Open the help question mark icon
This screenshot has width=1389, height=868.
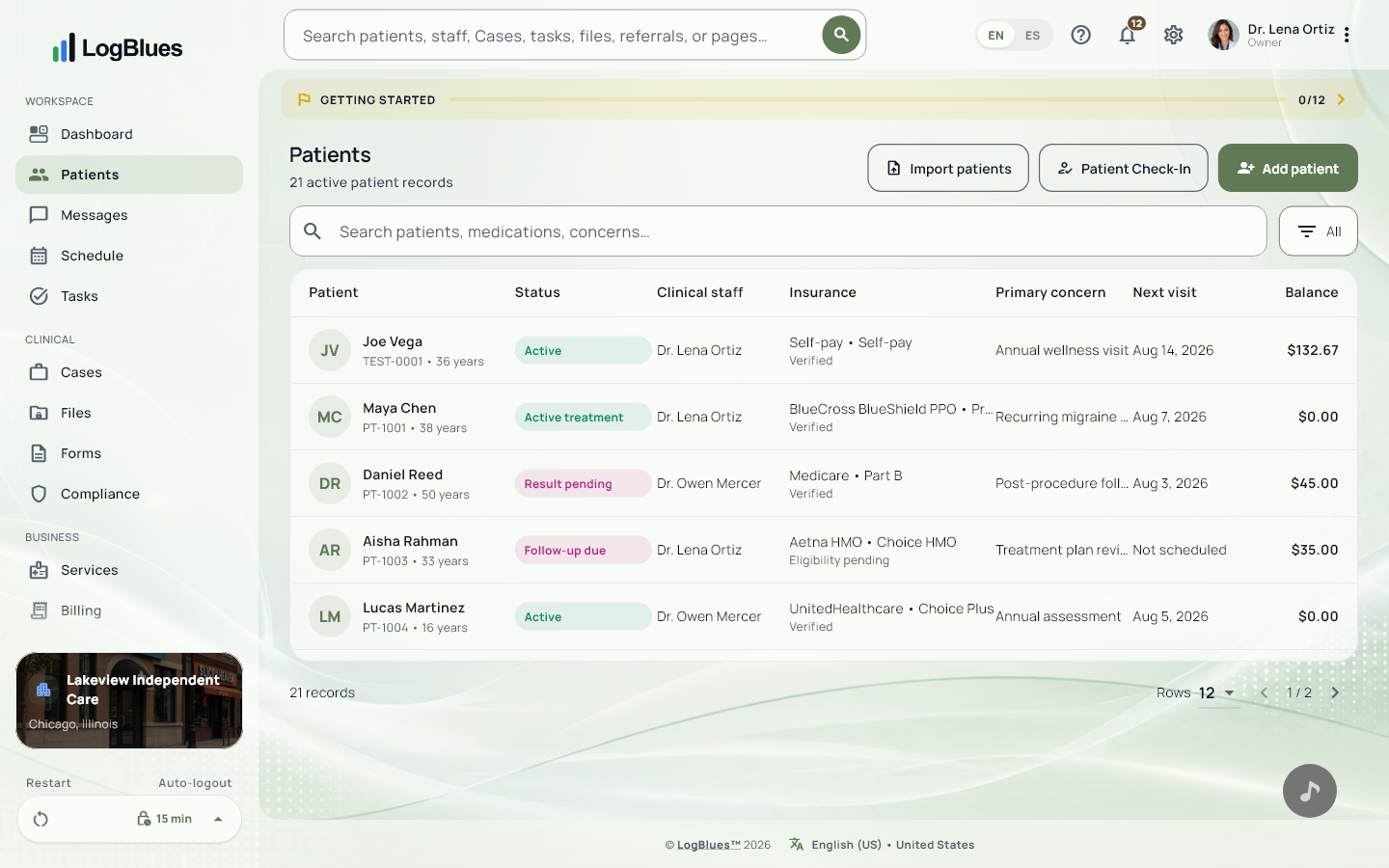tap(1080, 35)
